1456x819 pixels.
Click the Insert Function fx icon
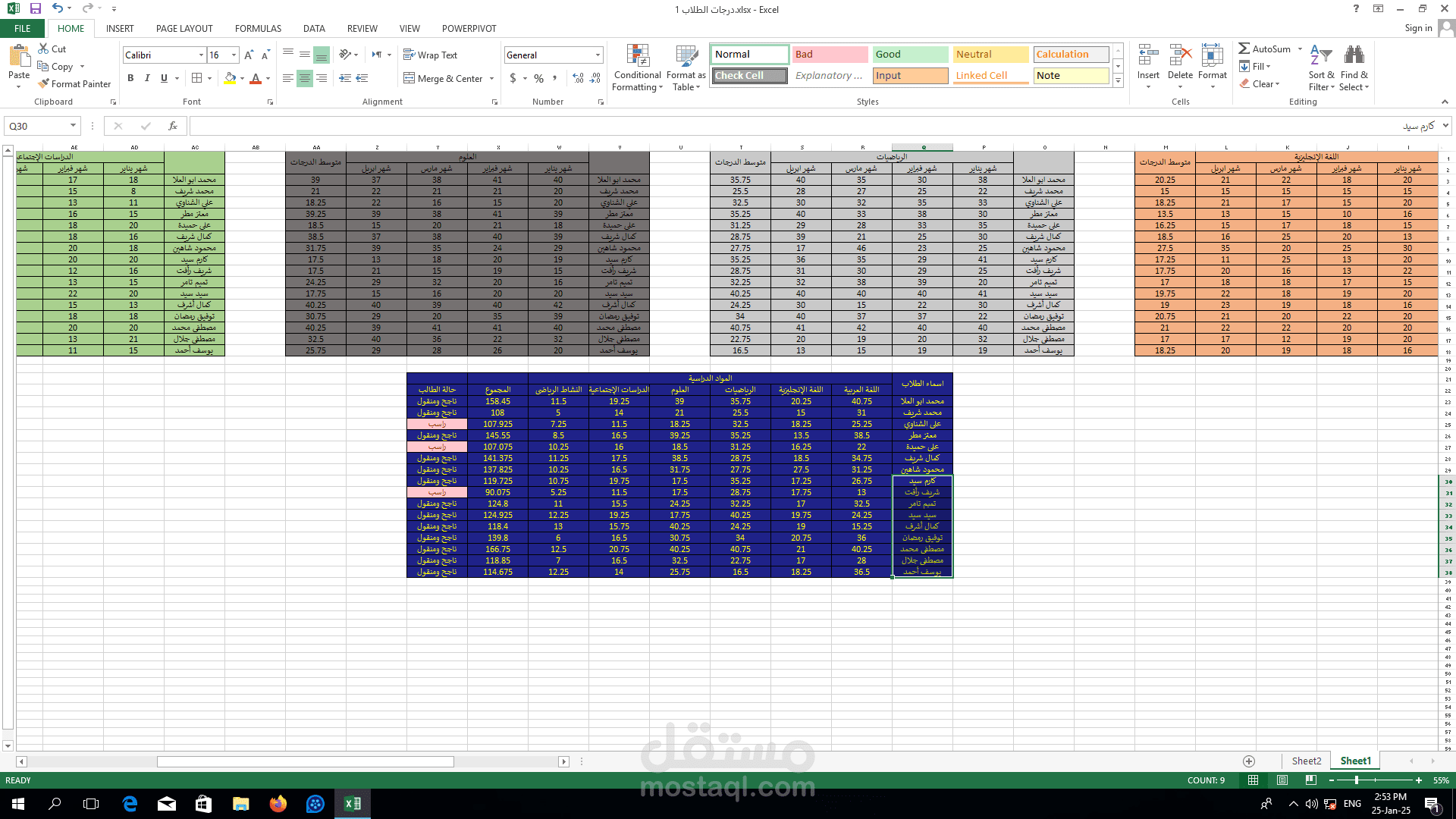[173, 126]
